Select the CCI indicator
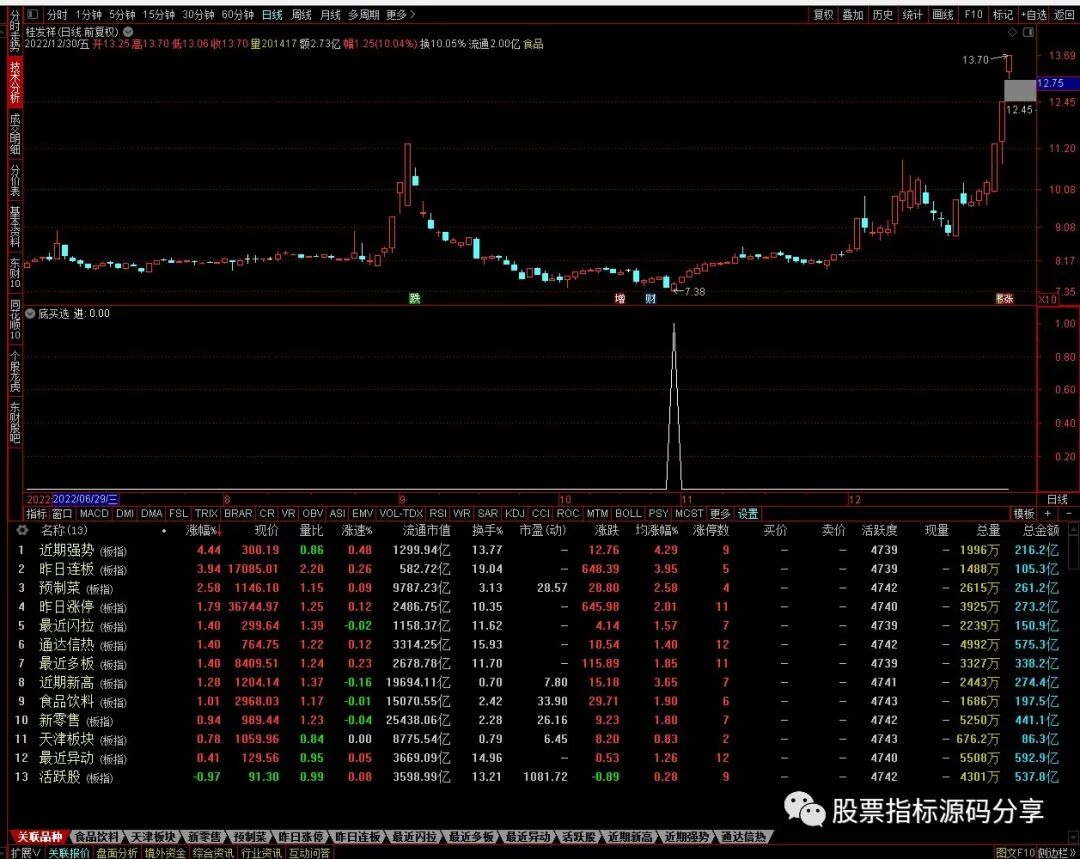Viewport: 1080px width, 859px height. click(541, 514)
